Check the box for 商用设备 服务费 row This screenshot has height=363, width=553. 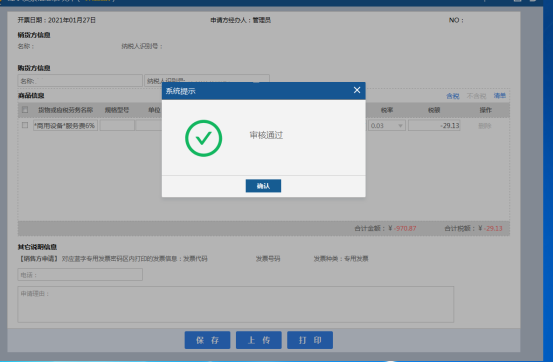[x=25, y=125]
